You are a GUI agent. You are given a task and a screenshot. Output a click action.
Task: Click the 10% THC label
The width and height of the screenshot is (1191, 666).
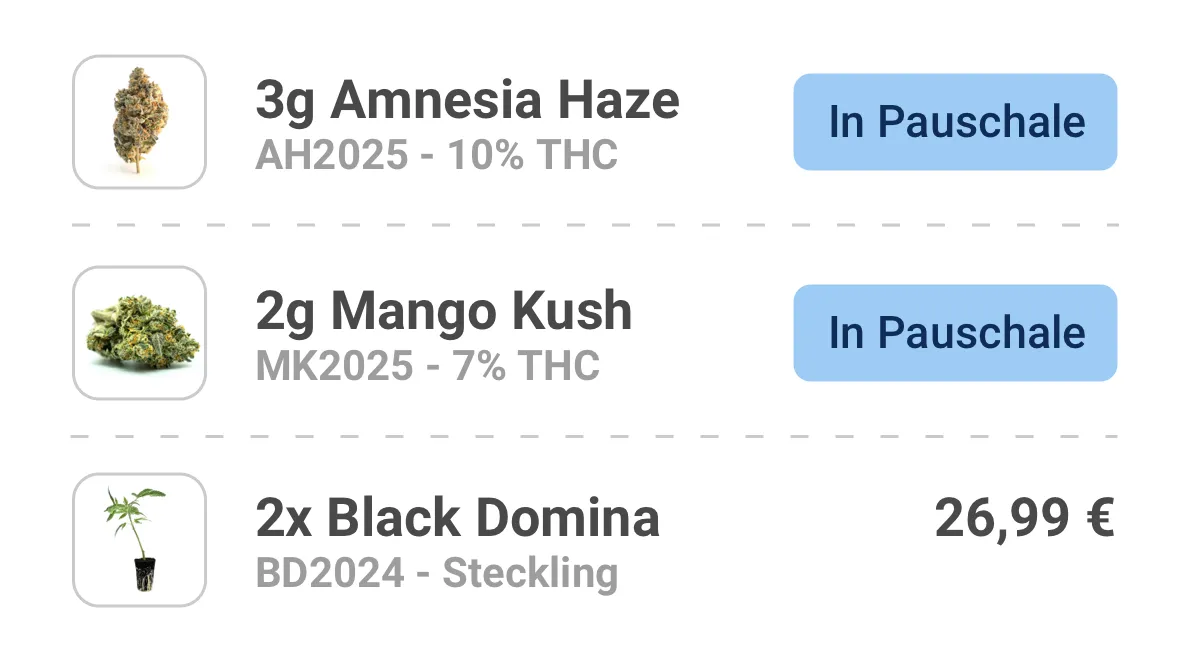point(532,155)
